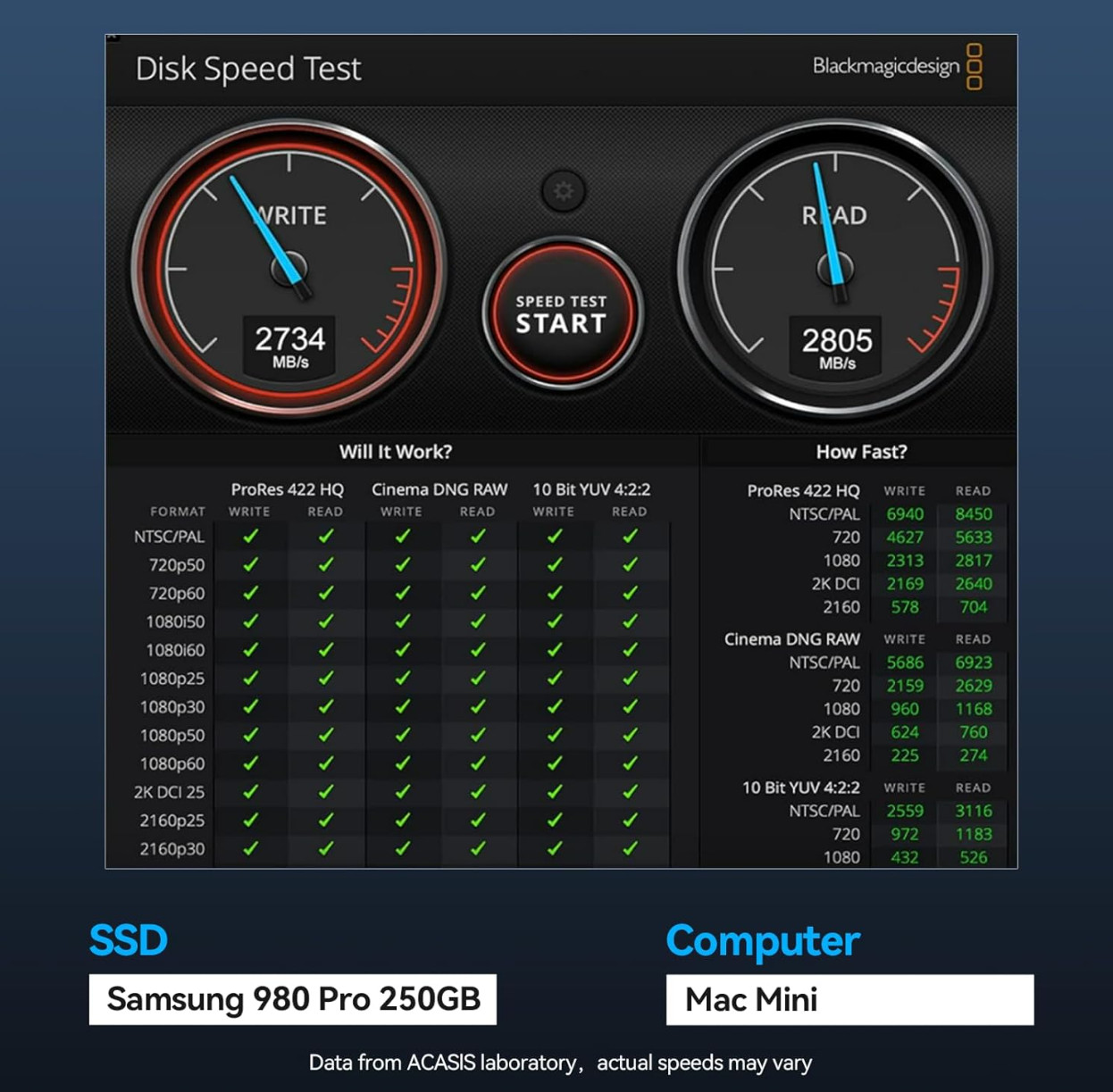The image size is (1113, 1092).
Task: Click the 3116 10 Bit YUV NTSC/PAL read value
Action: tap(974, 811)
